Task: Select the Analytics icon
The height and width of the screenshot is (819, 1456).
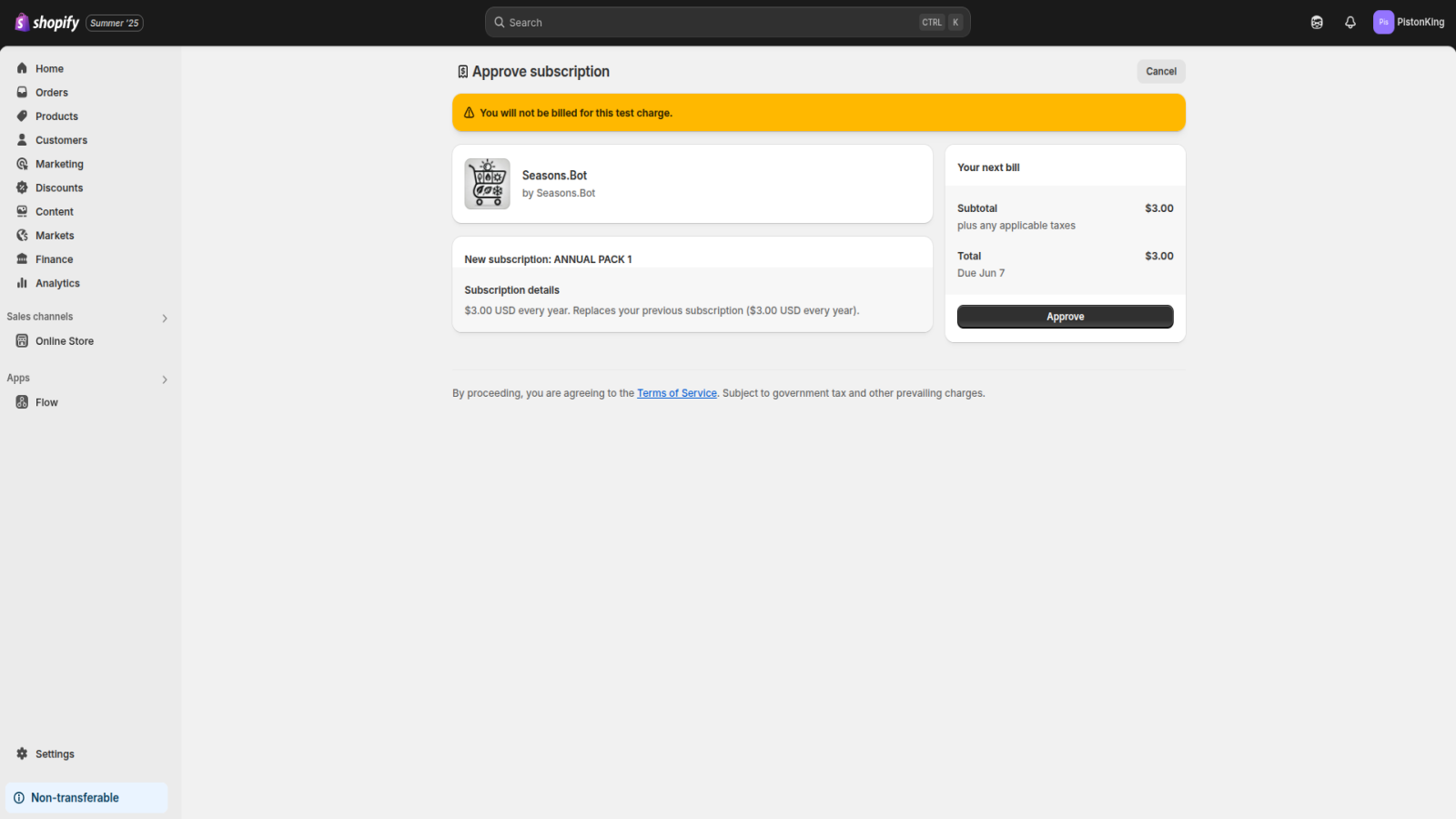Action: pyautogui.click(x=22, y=283)
